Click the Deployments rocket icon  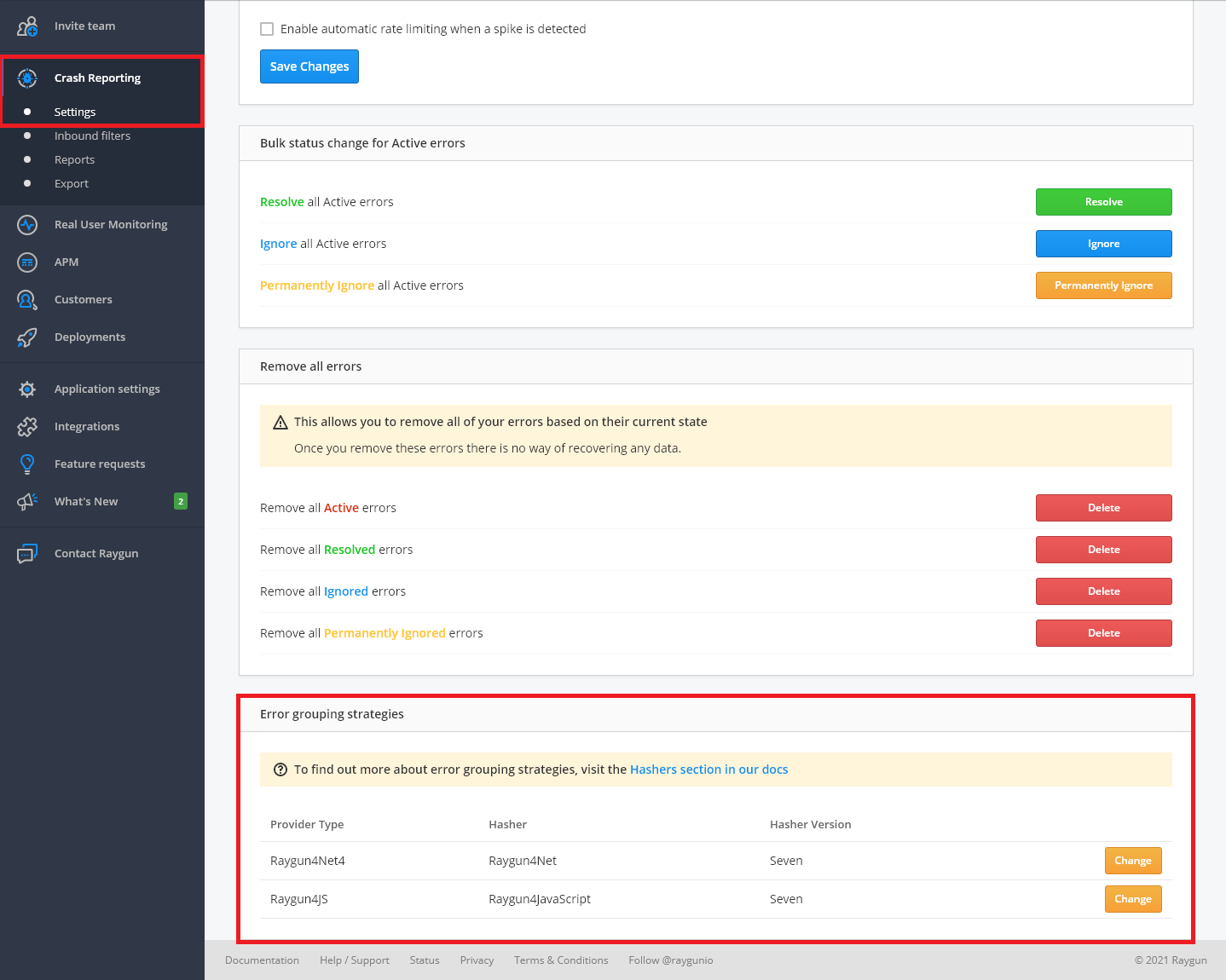[27, 337]
